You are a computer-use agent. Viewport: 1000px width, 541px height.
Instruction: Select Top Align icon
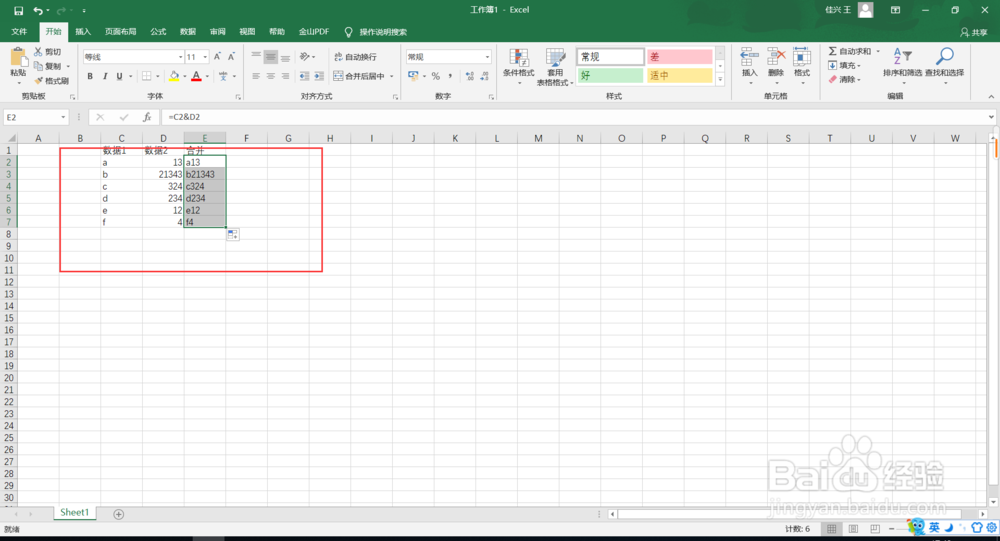tap(256, 57)
